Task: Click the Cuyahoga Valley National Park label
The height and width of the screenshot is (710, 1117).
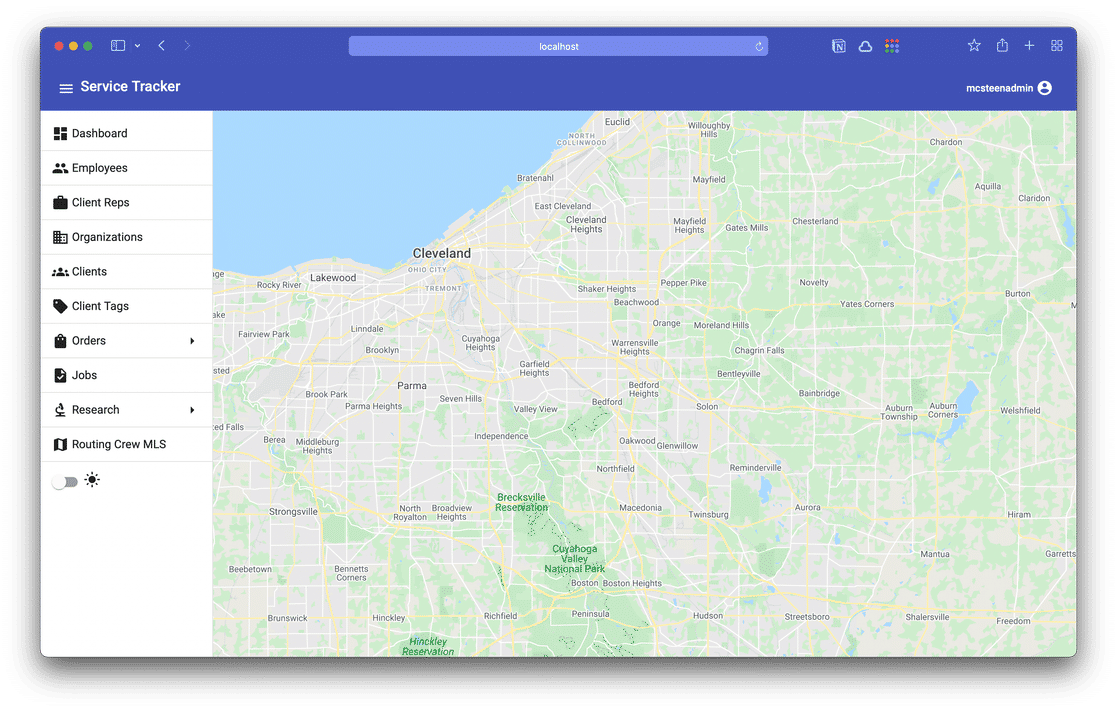Action: (x=574, y=559)
